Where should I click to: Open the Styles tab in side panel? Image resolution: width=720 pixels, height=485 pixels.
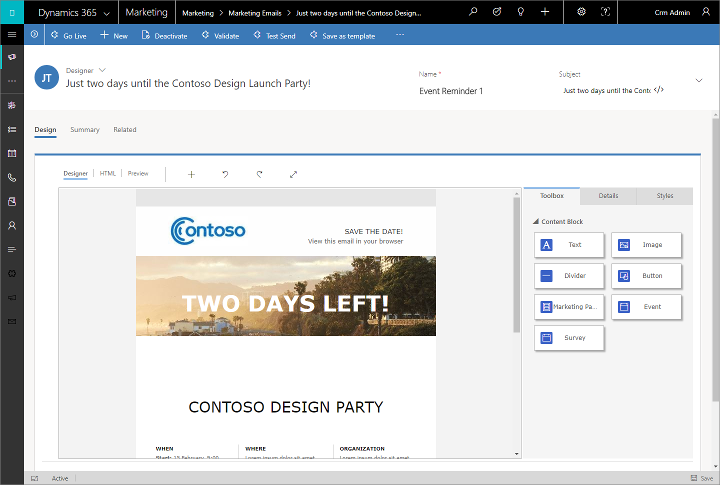pyautogui.click(x=664, y=196)
